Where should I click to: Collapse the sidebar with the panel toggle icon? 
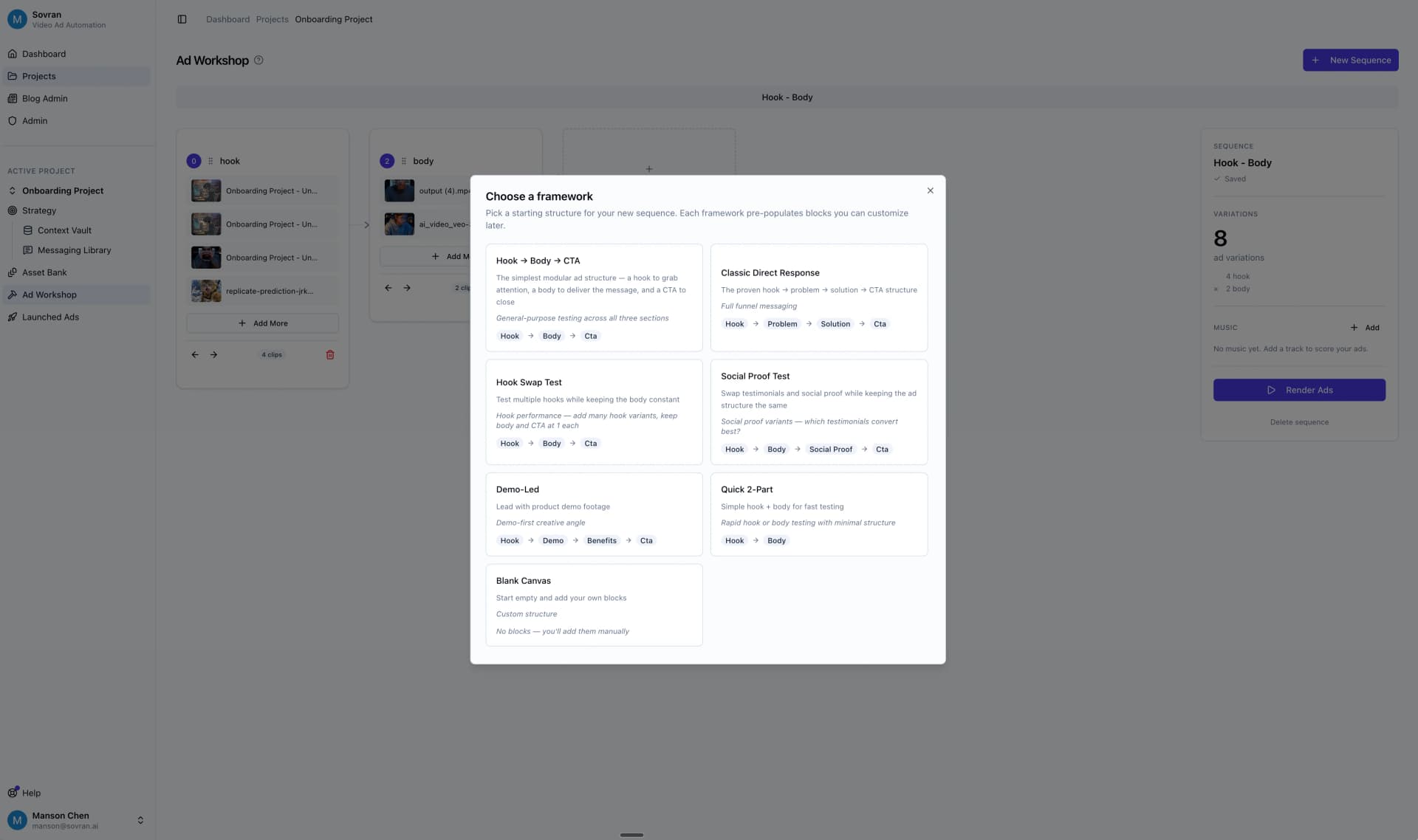pos(181,18)
